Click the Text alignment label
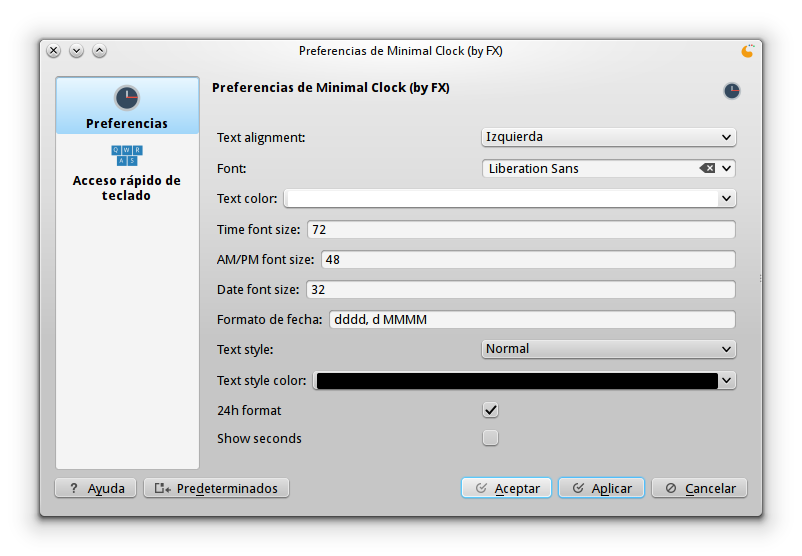The height and width of the screenshot is (556, 802). 261,138
